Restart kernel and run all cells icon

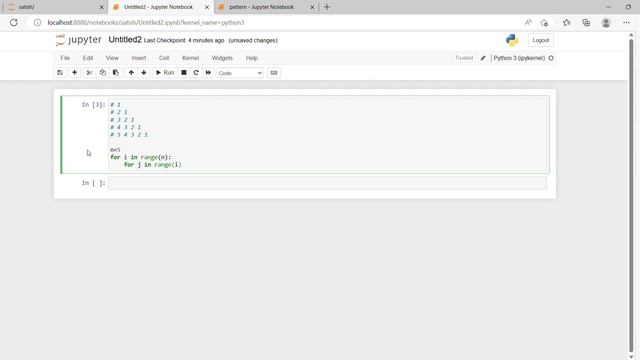pyautogui.click(x=208, y=73)
